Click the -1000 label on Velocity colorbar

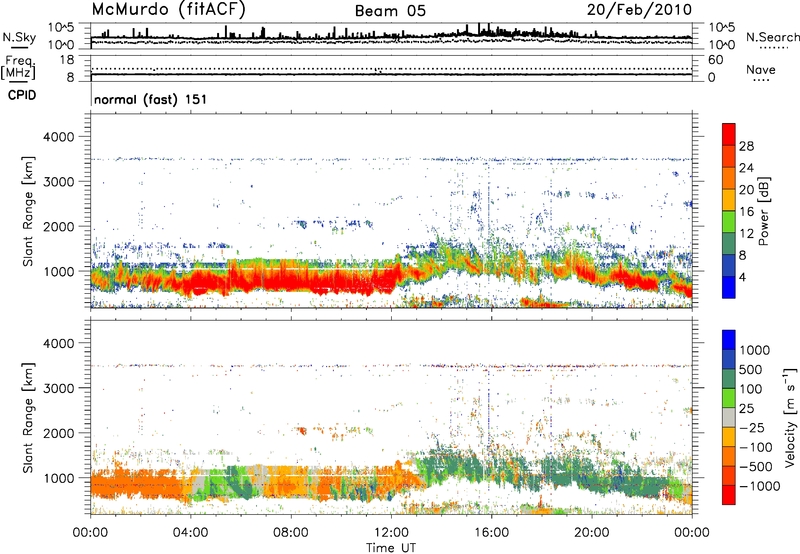click(759, 486)
